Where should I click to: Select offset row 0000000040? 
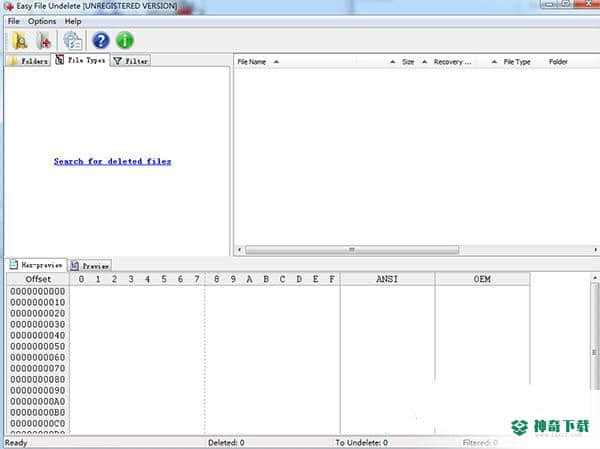click(x=38, y=335)
